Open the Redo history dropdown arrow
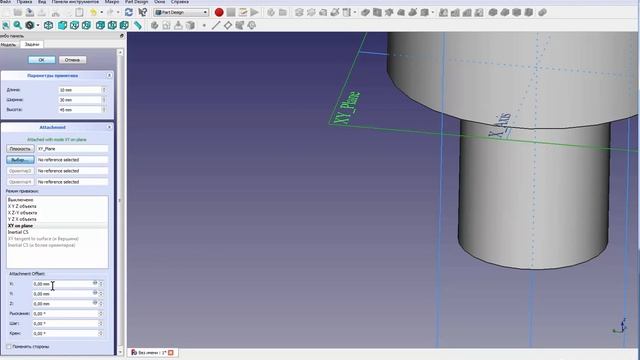The width and height of the screenshot is (640, 360). coord(118,12)
